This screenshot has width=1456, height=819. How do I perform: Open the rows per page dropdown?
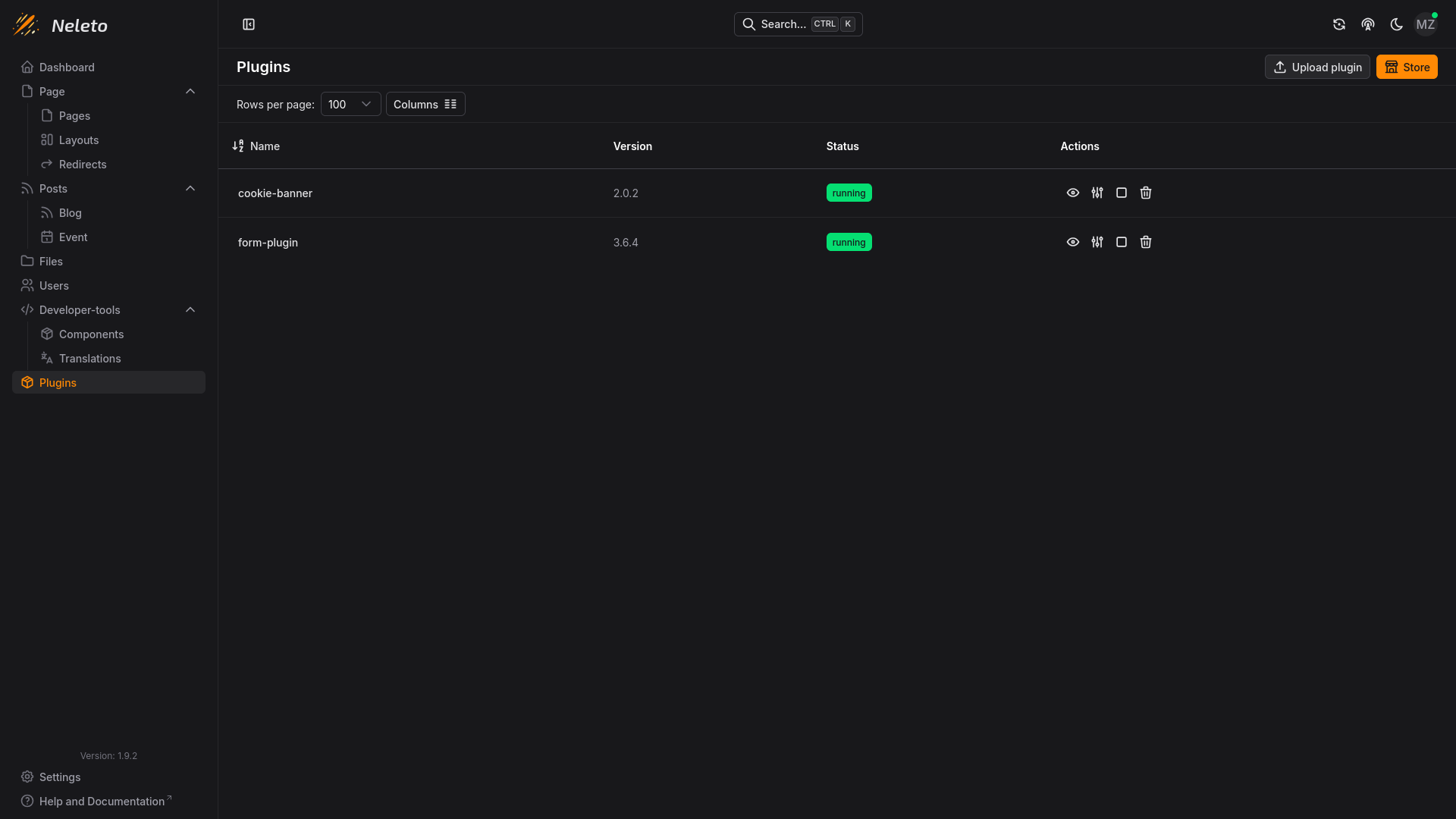[x=350, y=104]
